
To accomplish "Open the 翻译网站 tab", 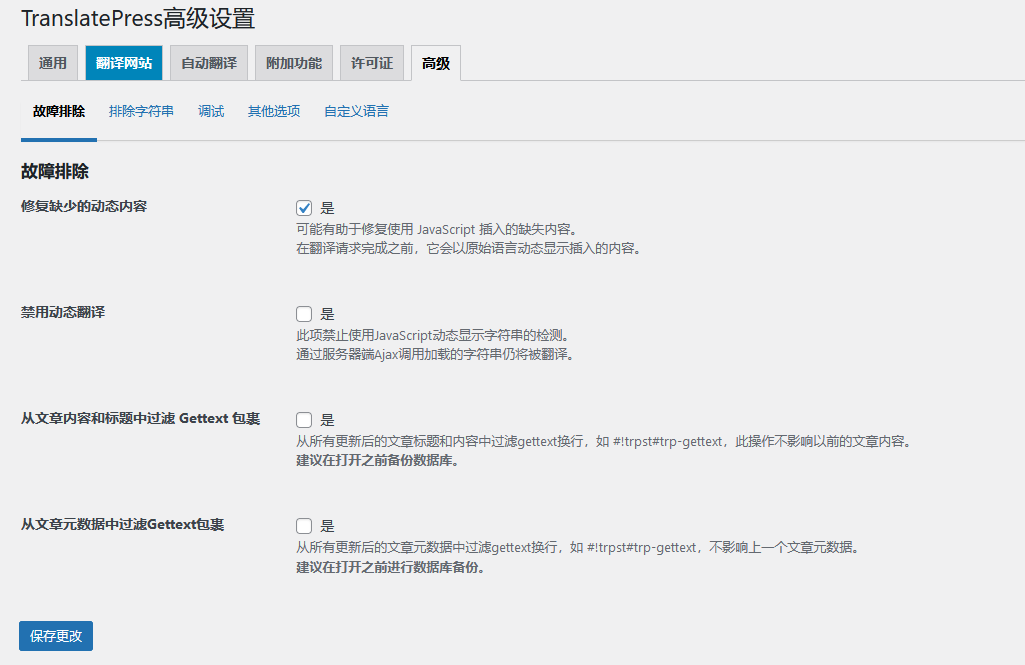I will pyautogui.click(x=123, y=62).
